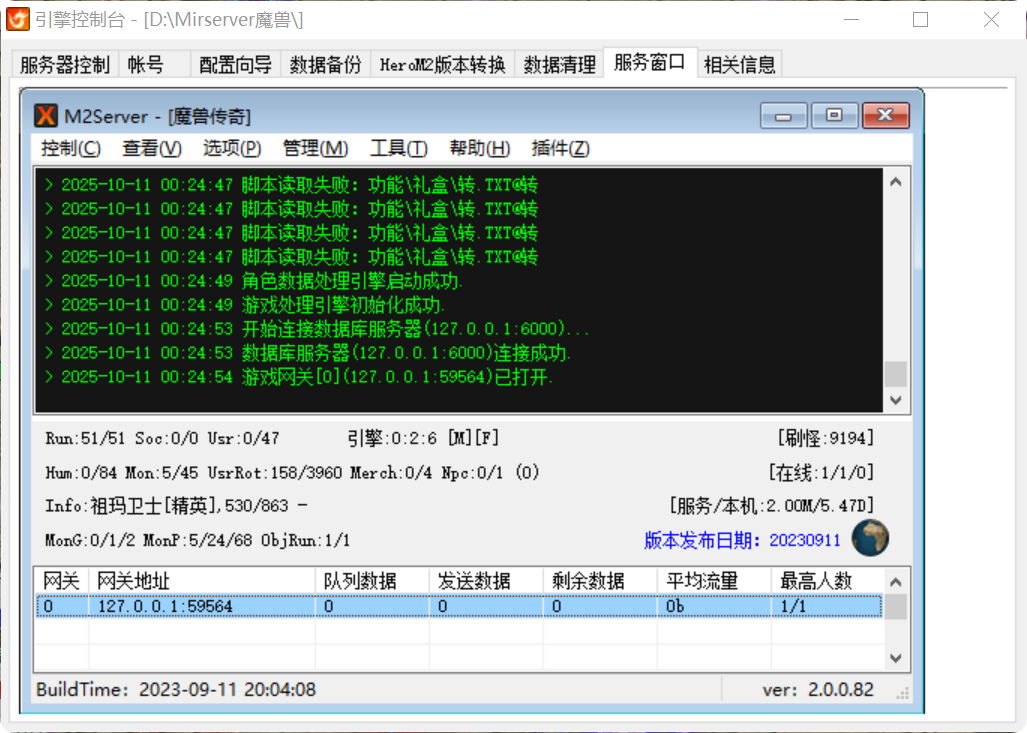Open the 控制(C) menu
The image size is (1027, 733).
tap(70, 148)
